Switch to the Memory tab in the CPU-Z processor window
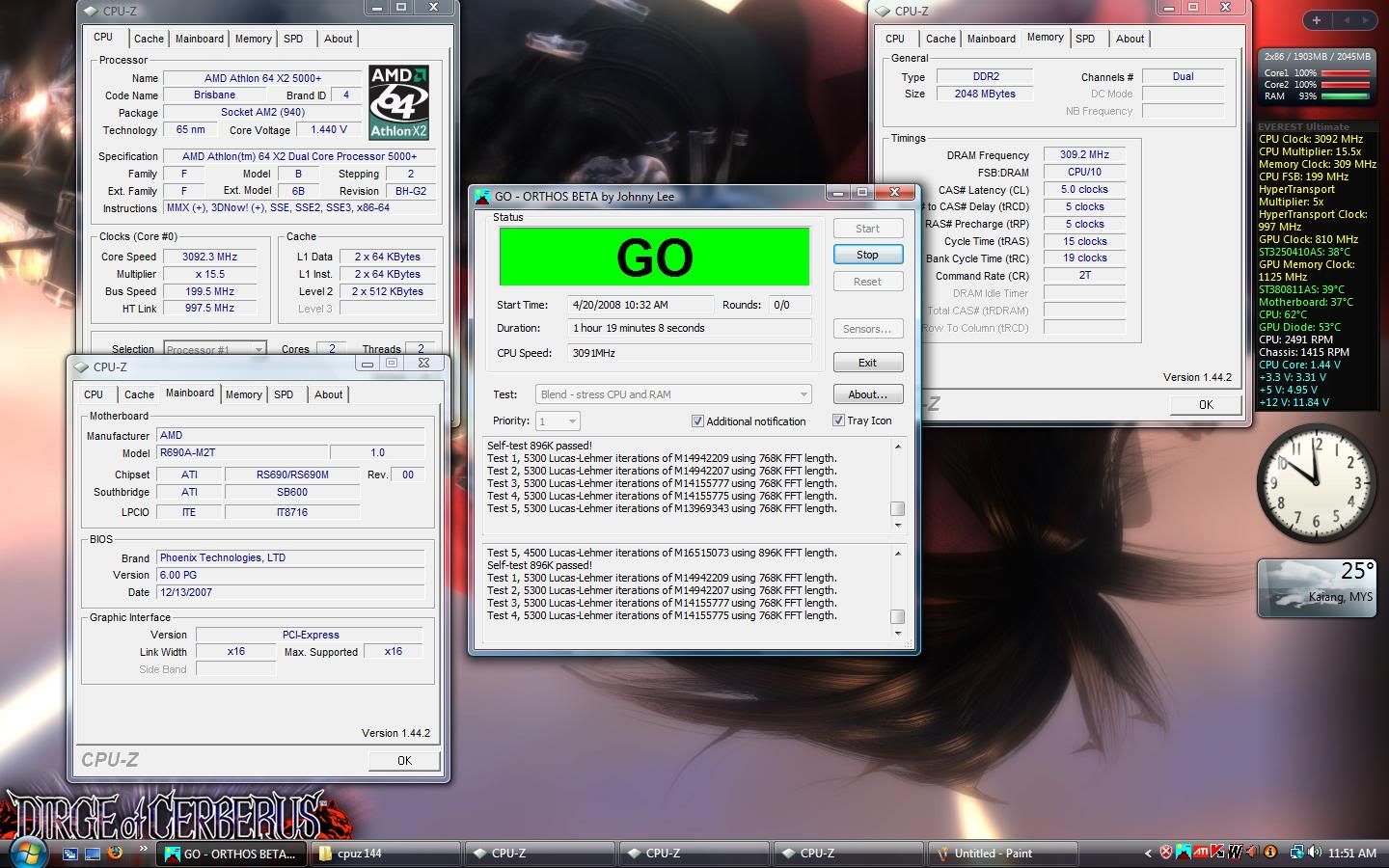The width and height of the screenshot is (1389, 868). (253, 39)
